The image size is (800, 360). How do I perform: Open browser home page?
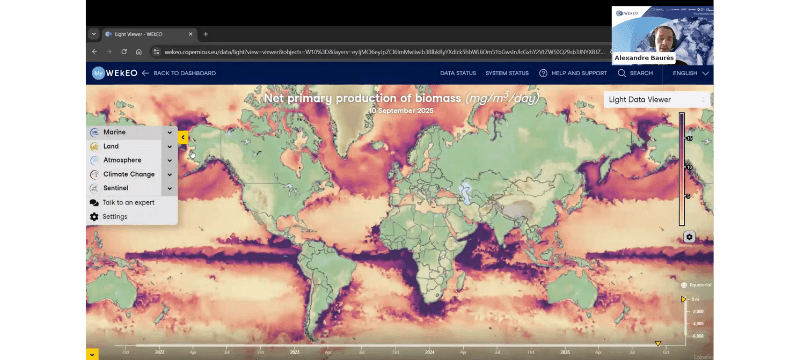(139, 52)
